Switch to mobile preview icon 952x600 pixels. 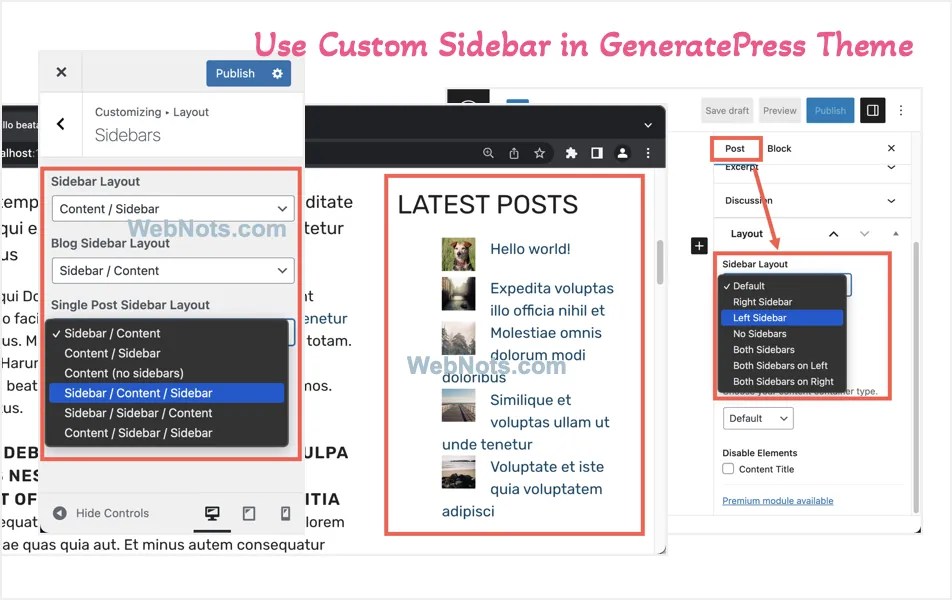tap(285, 514)
